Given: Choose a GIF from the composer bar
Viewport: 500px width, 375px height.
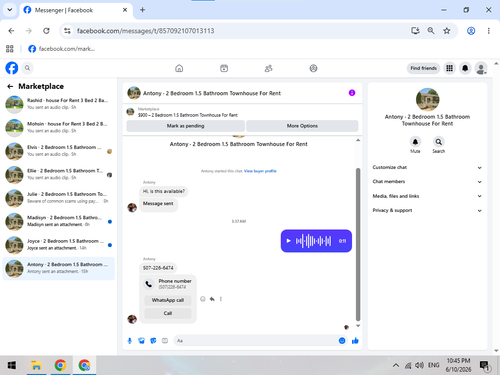Looking at the screenshot, I should [165, 341].
